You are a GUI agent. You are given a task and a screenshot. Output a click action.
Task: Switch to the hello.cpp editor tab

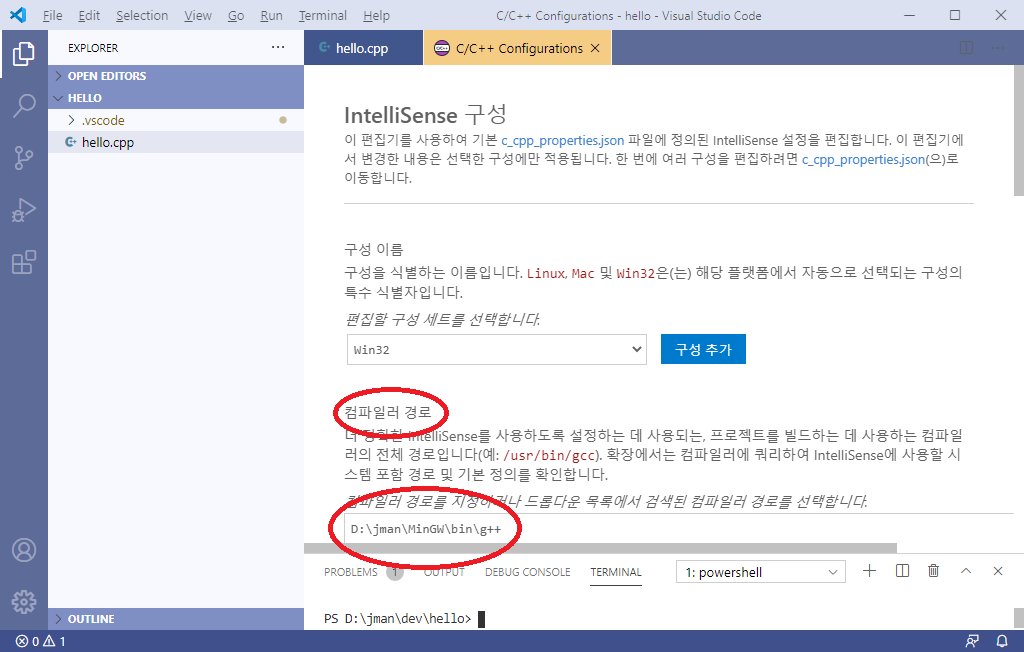[x=364, y=48]
